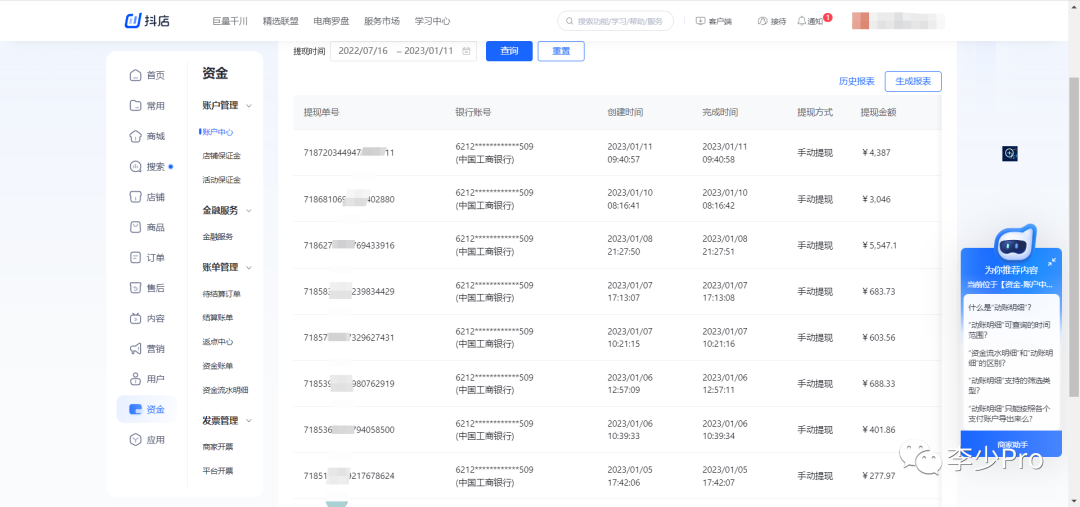Select 商家开票 menu item
The image size is (1080, 507).
218,447
